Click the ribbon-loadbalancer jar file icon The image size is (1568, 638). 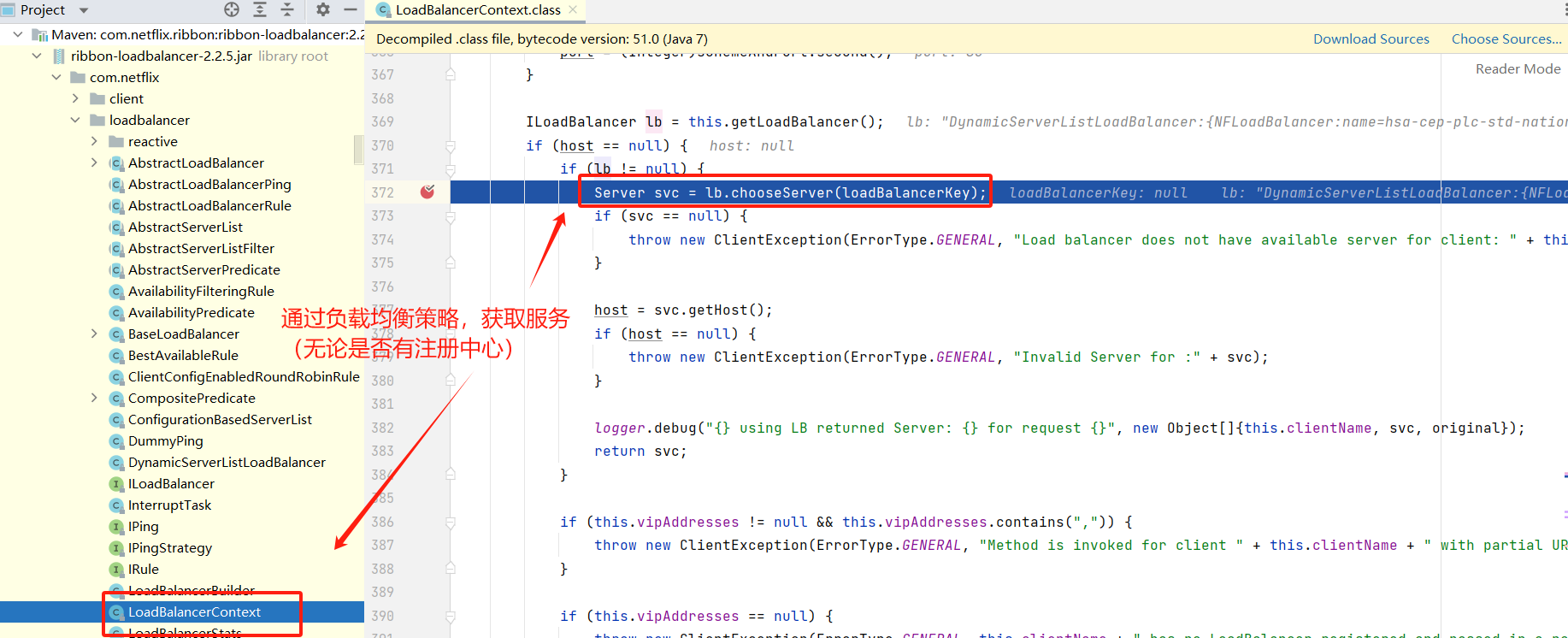[59, 56]
